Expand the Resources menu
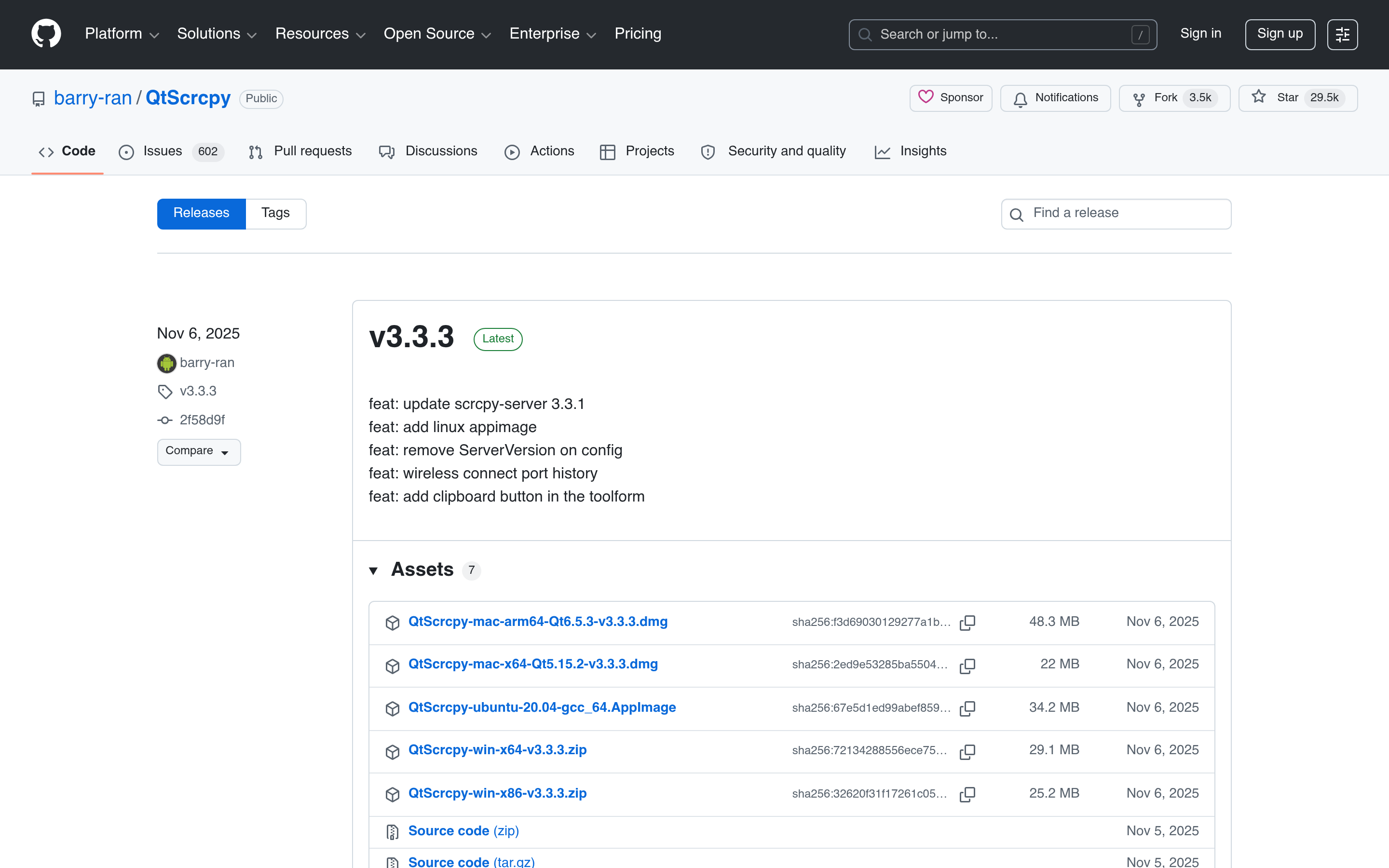The width and height of the screenshot is (1389, 868). coord(320,34)
